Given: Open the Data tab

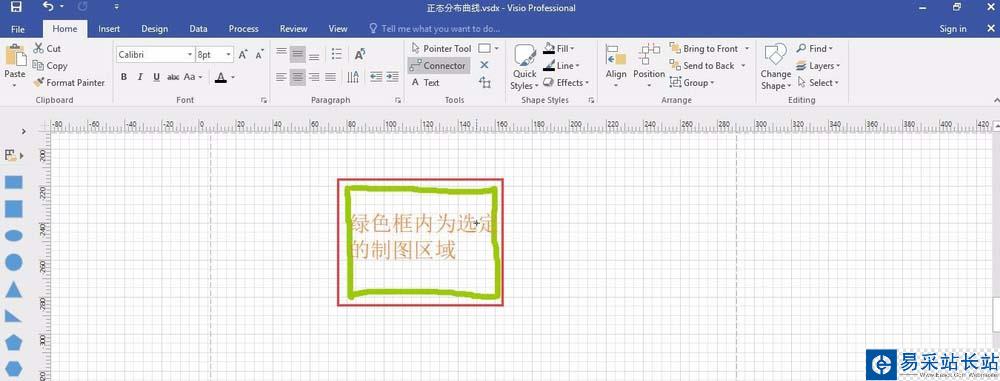Looking at the screenshot, I should point(198,29).
